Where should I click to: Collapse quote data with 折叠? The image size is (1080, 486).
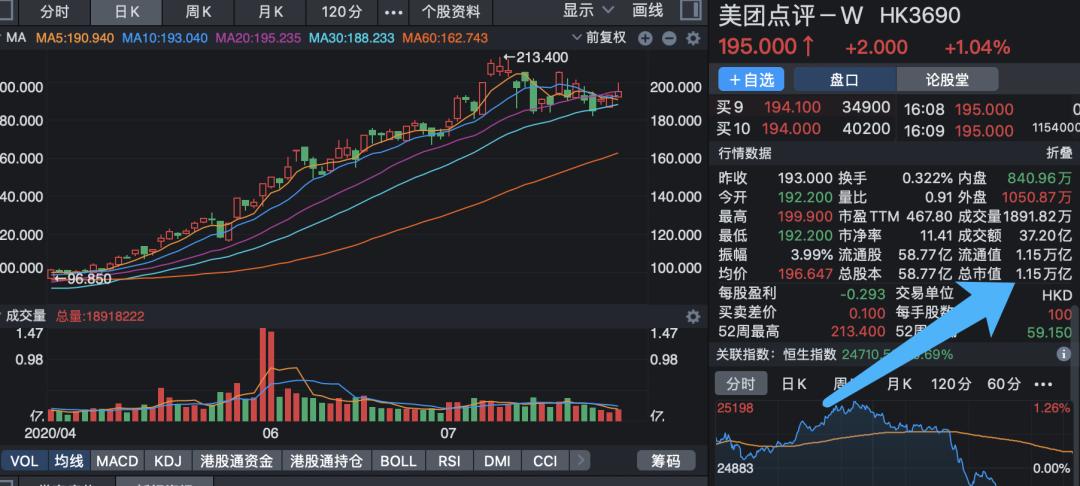(x=1059, y=153)
